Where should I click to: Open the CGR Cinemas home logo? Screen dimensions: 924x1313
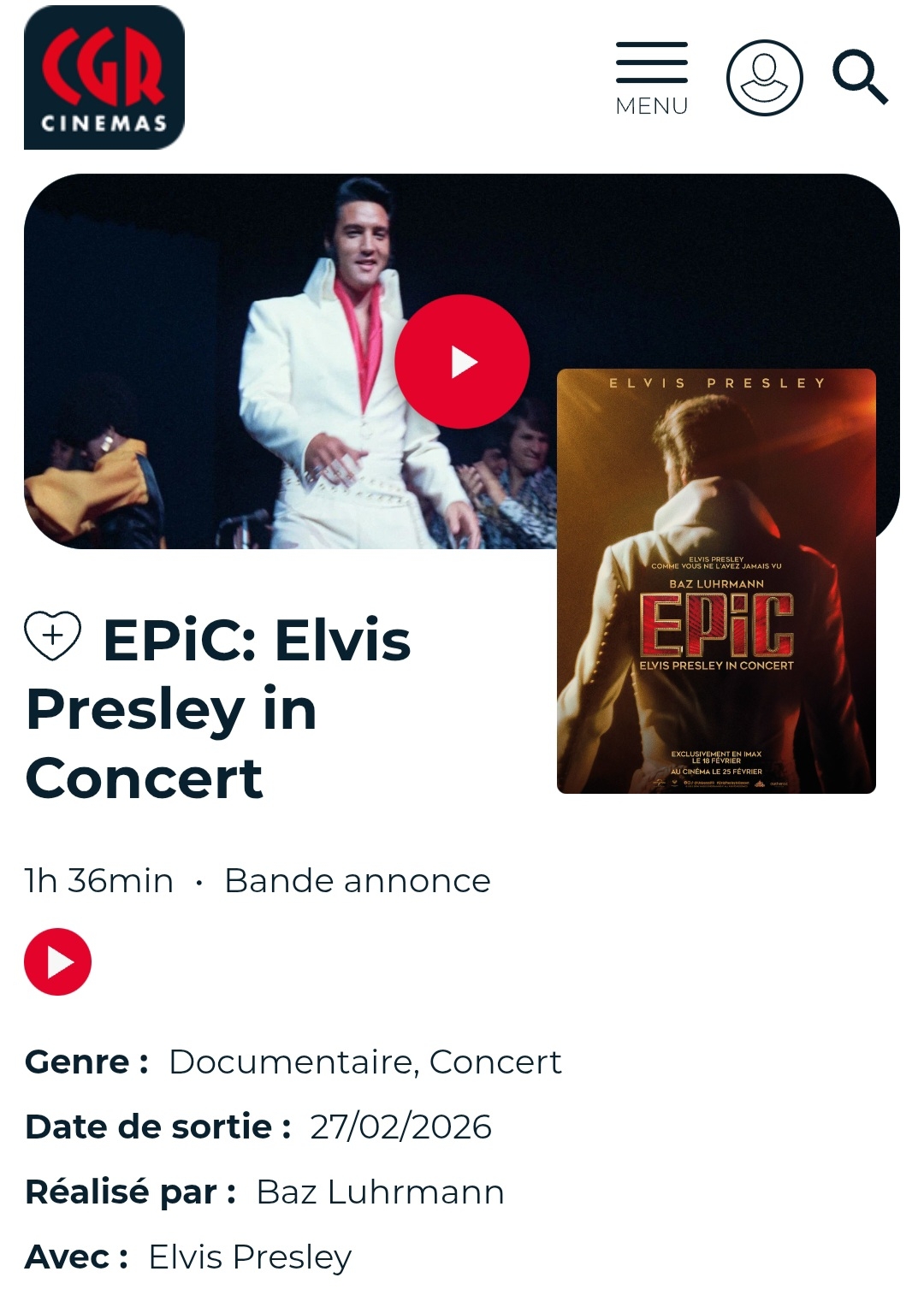104,78
